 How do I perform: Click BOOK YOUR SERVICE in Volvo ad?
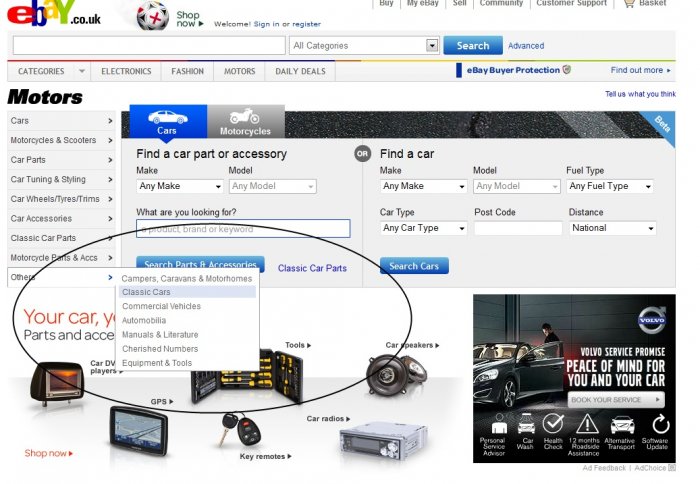click(x=616, y=400)
